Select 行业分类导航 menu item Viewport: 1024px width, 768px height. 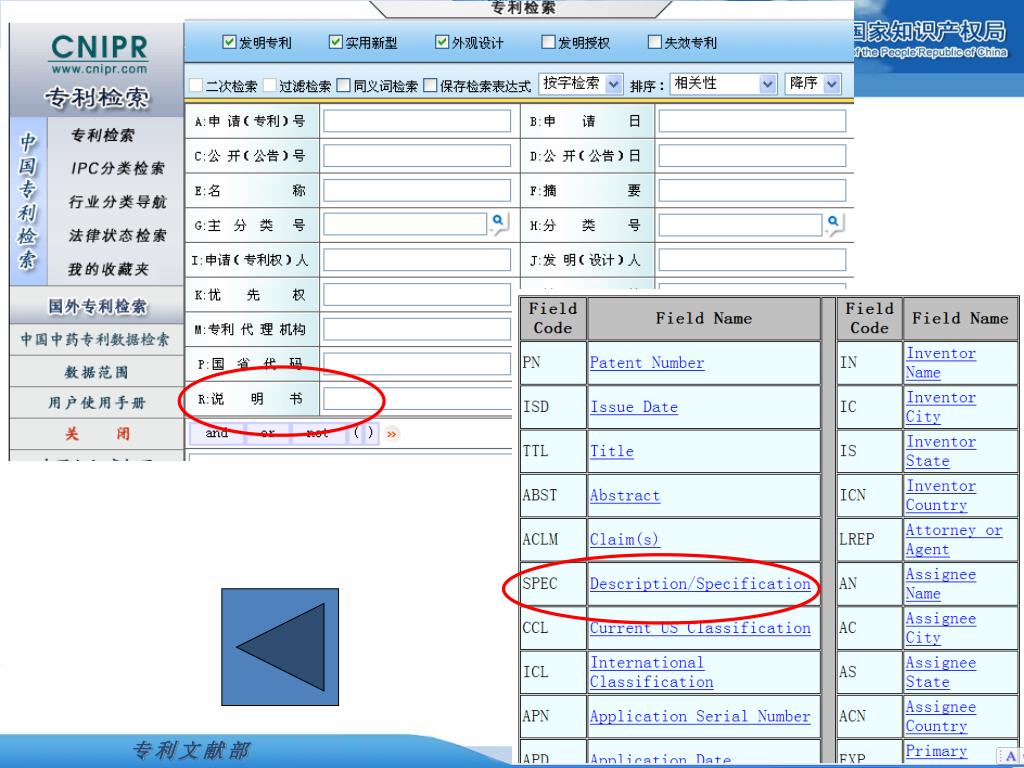(x=118, y=202)
